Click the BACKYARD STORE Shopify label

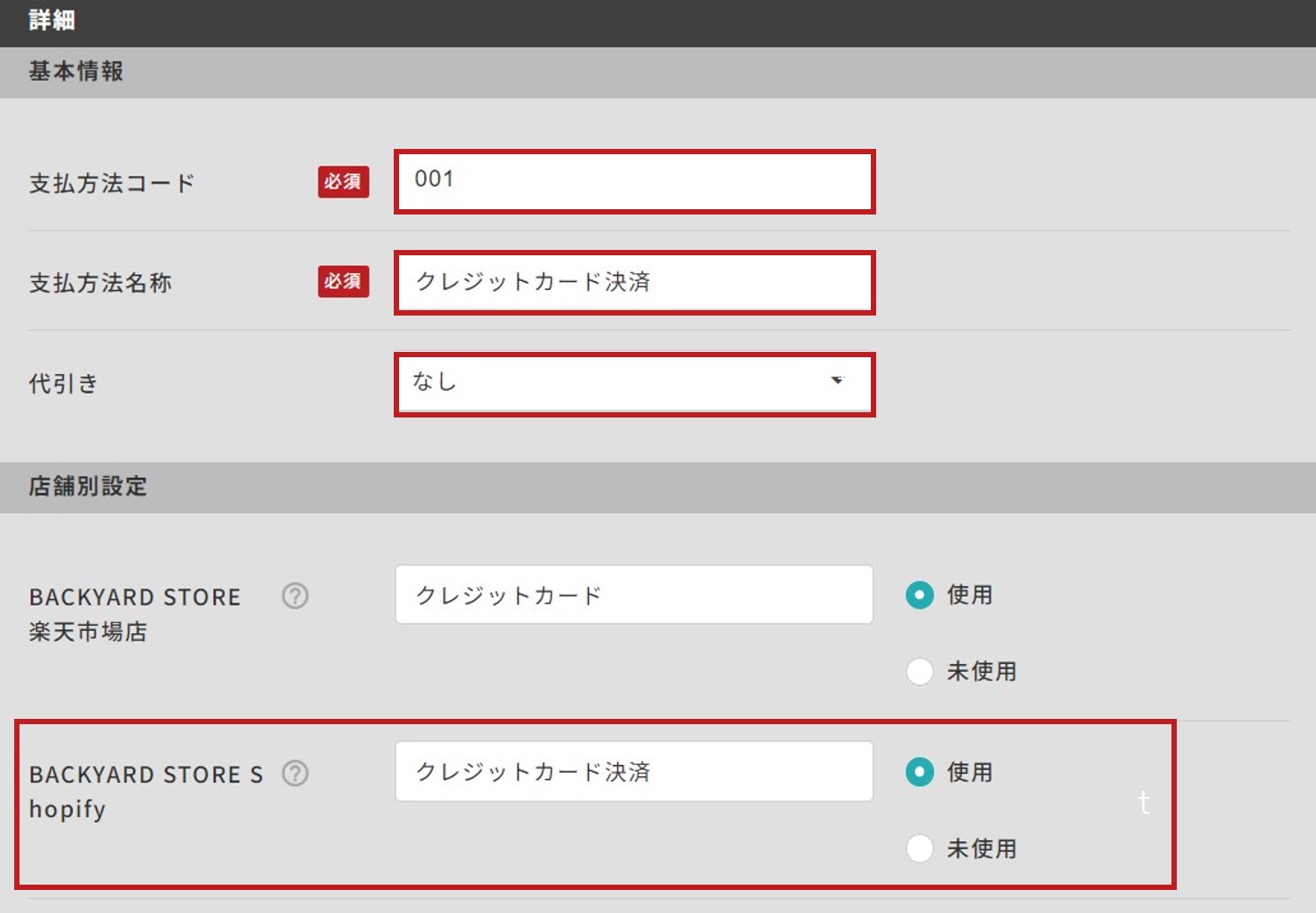pos(146,792)
